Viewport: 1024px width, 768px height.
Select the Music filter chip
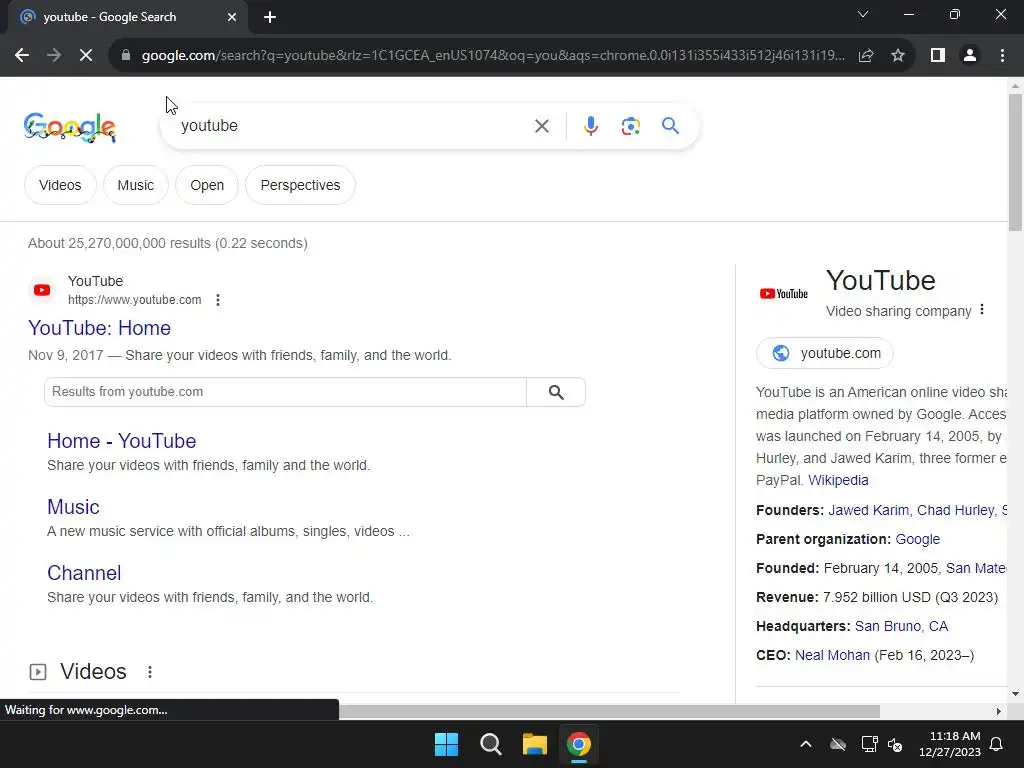click(x=136, y=185)
